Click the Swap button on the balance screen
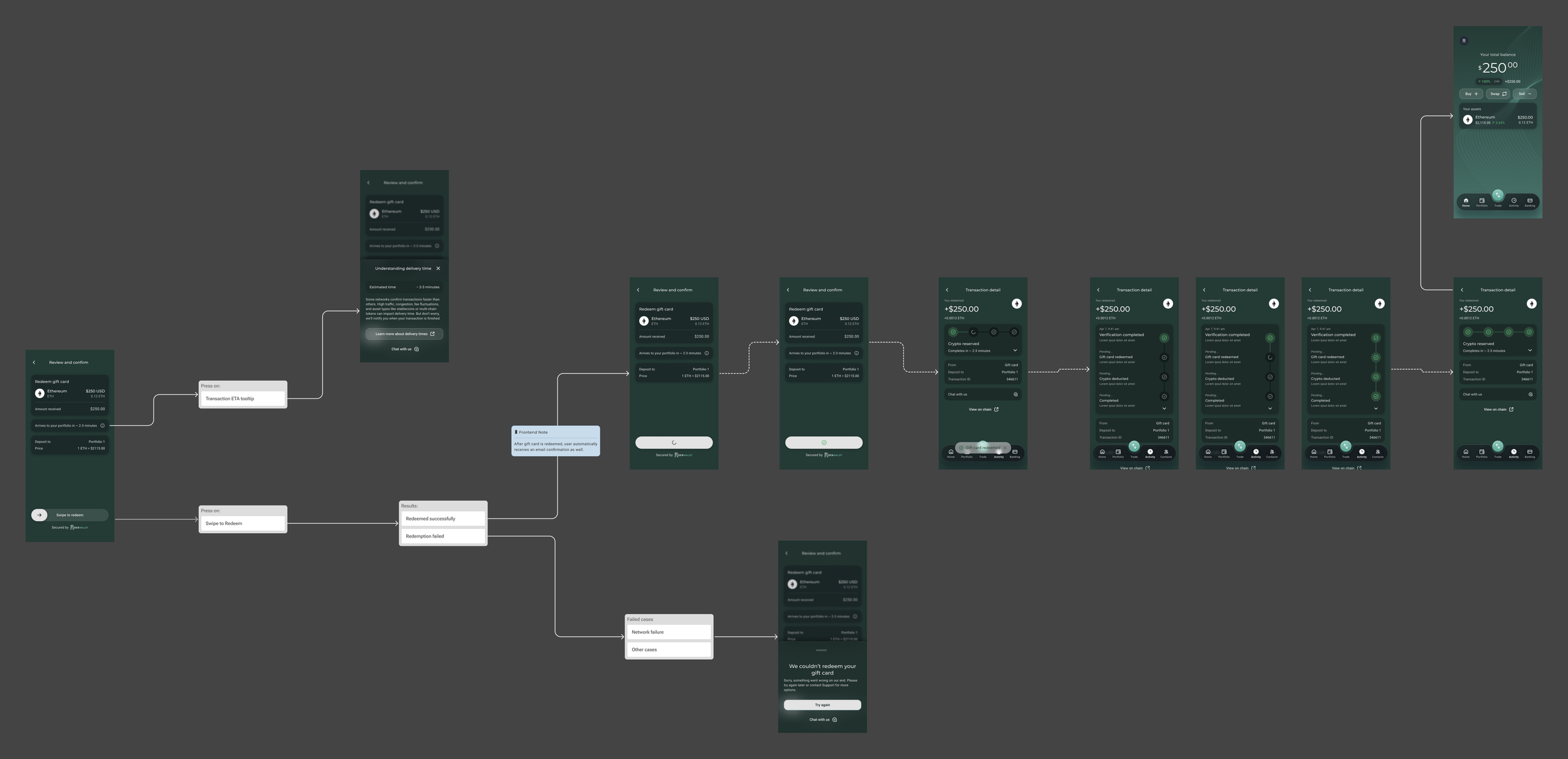 pos(1498,94)
